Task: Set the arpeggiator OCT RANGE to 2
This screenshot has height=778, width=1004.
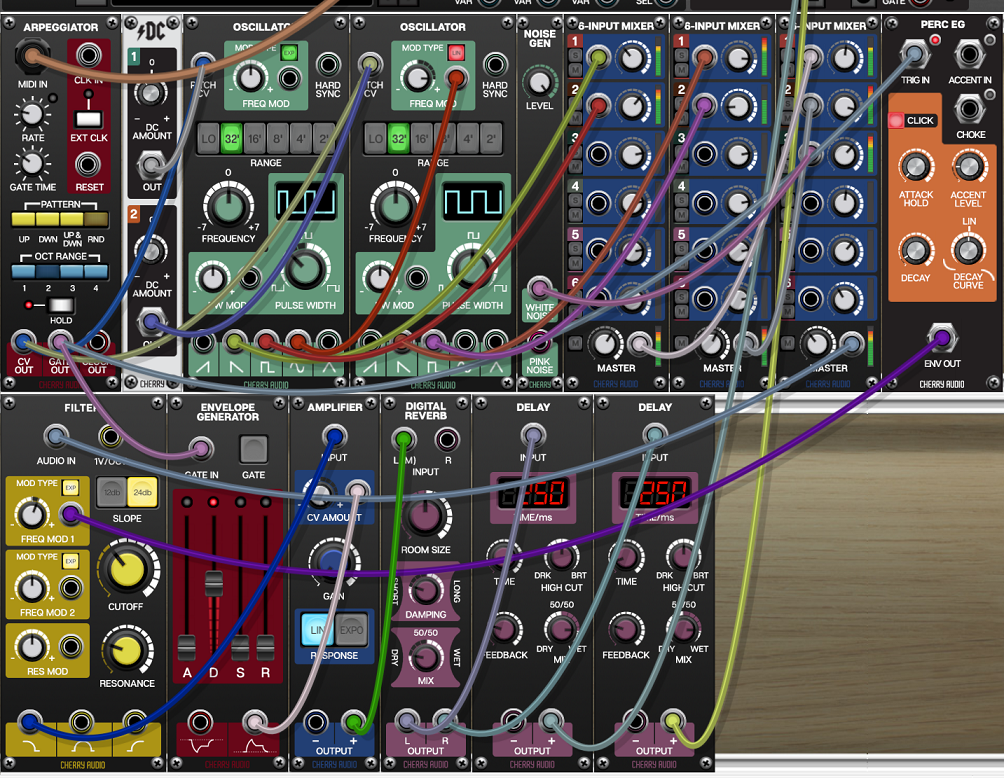Action: [48, 271]
